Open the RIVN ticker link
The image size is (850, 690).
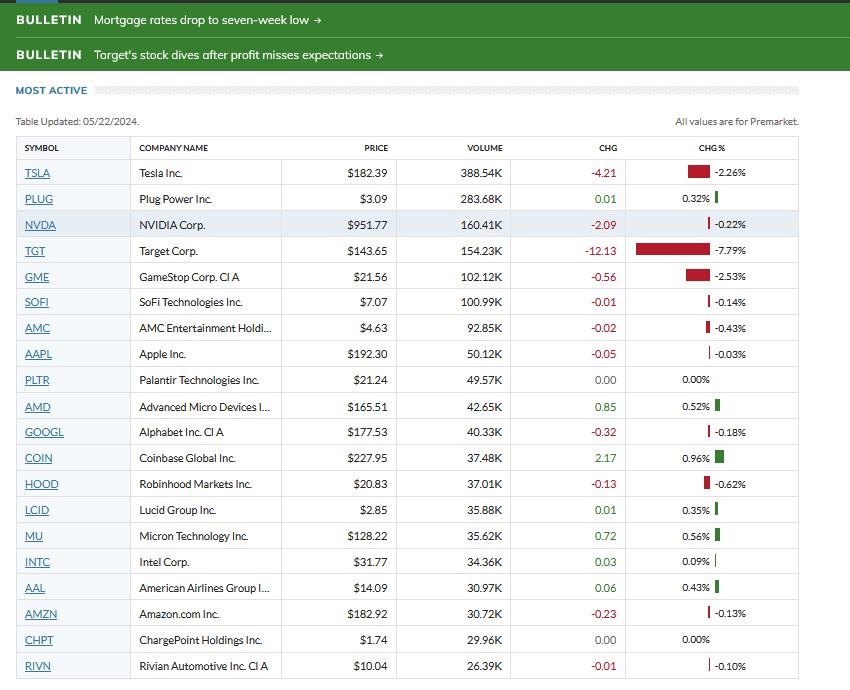37,666
